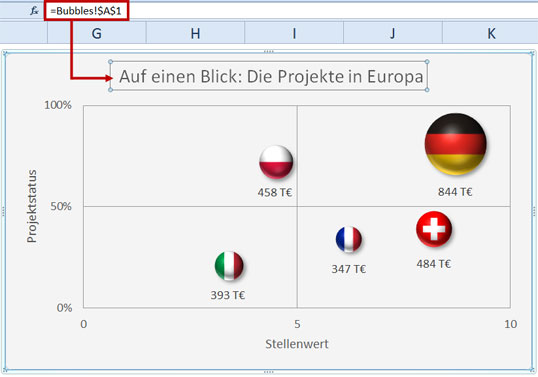Select the Projektstatus axis title

coord(32,206)
